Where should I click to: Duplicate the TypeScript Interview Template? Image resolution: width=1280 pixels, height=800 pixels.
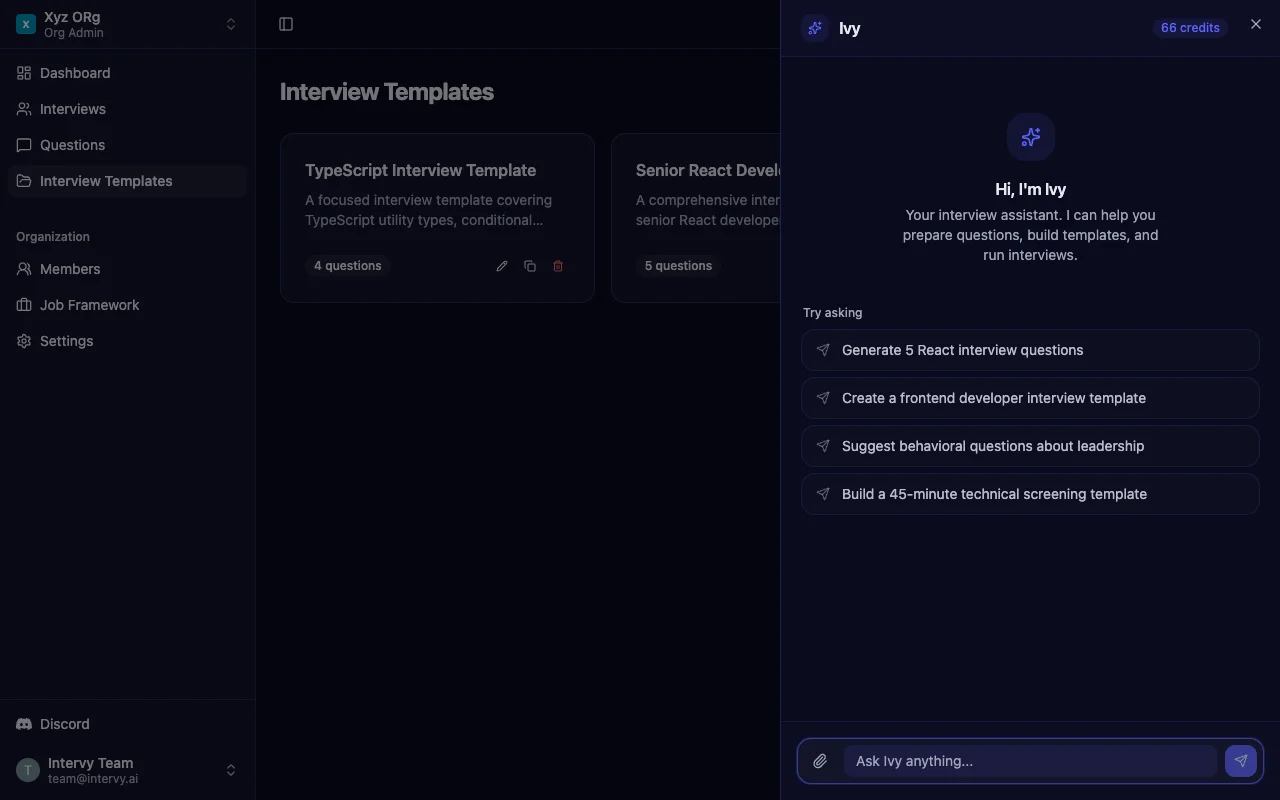(x=530, y=266)
